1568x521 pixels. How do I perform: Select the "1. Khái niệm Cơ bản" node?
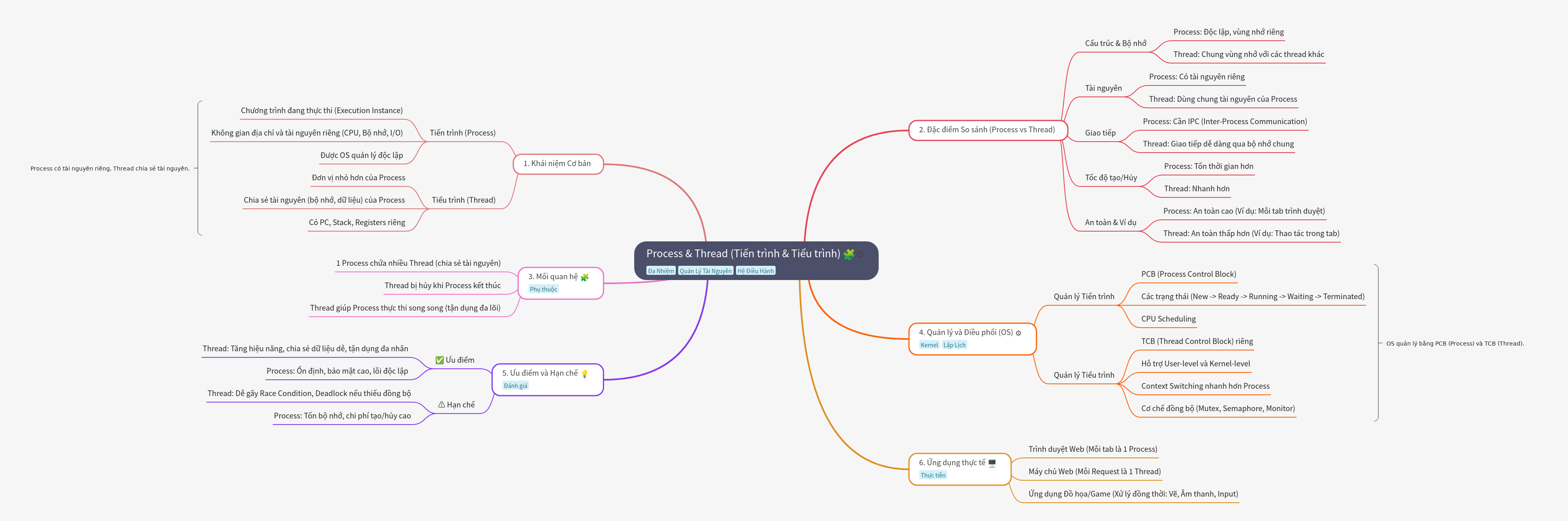pyautogui.click(x=558, y=164)
